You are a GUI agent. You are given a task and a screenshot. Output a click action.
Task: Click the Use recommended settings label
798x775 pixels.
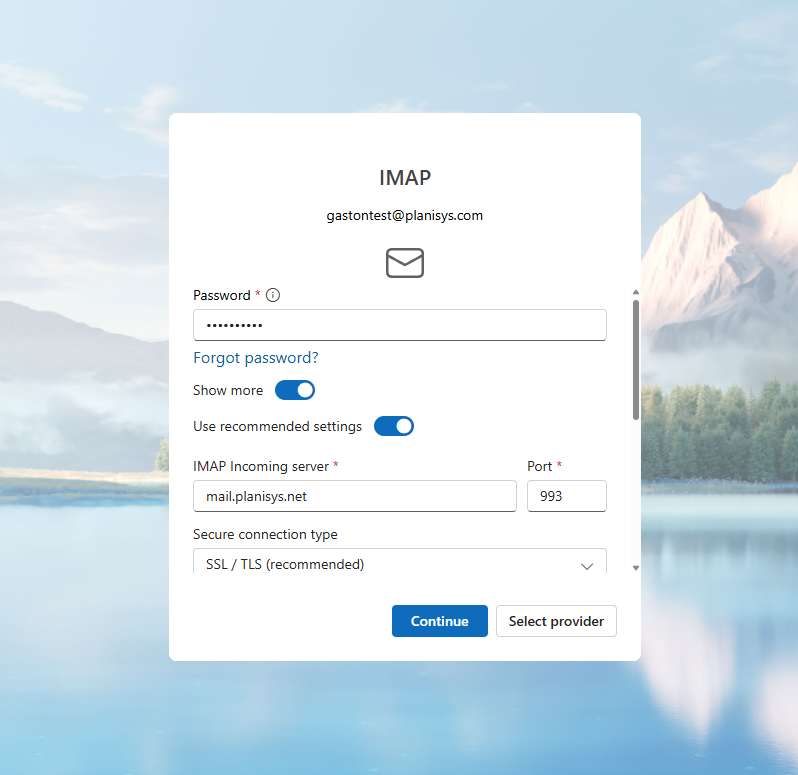[277, 426]
